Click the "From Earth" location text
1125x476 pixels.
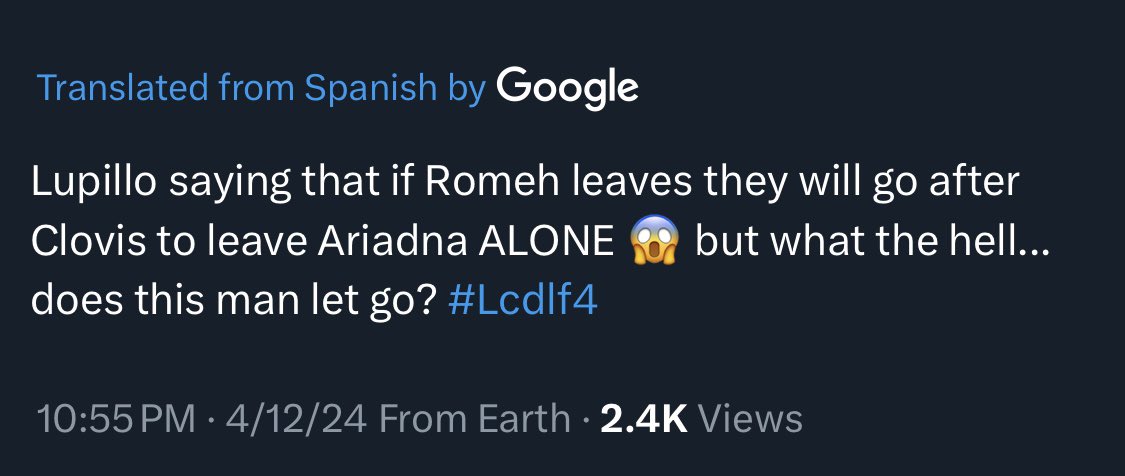point(474,419)
